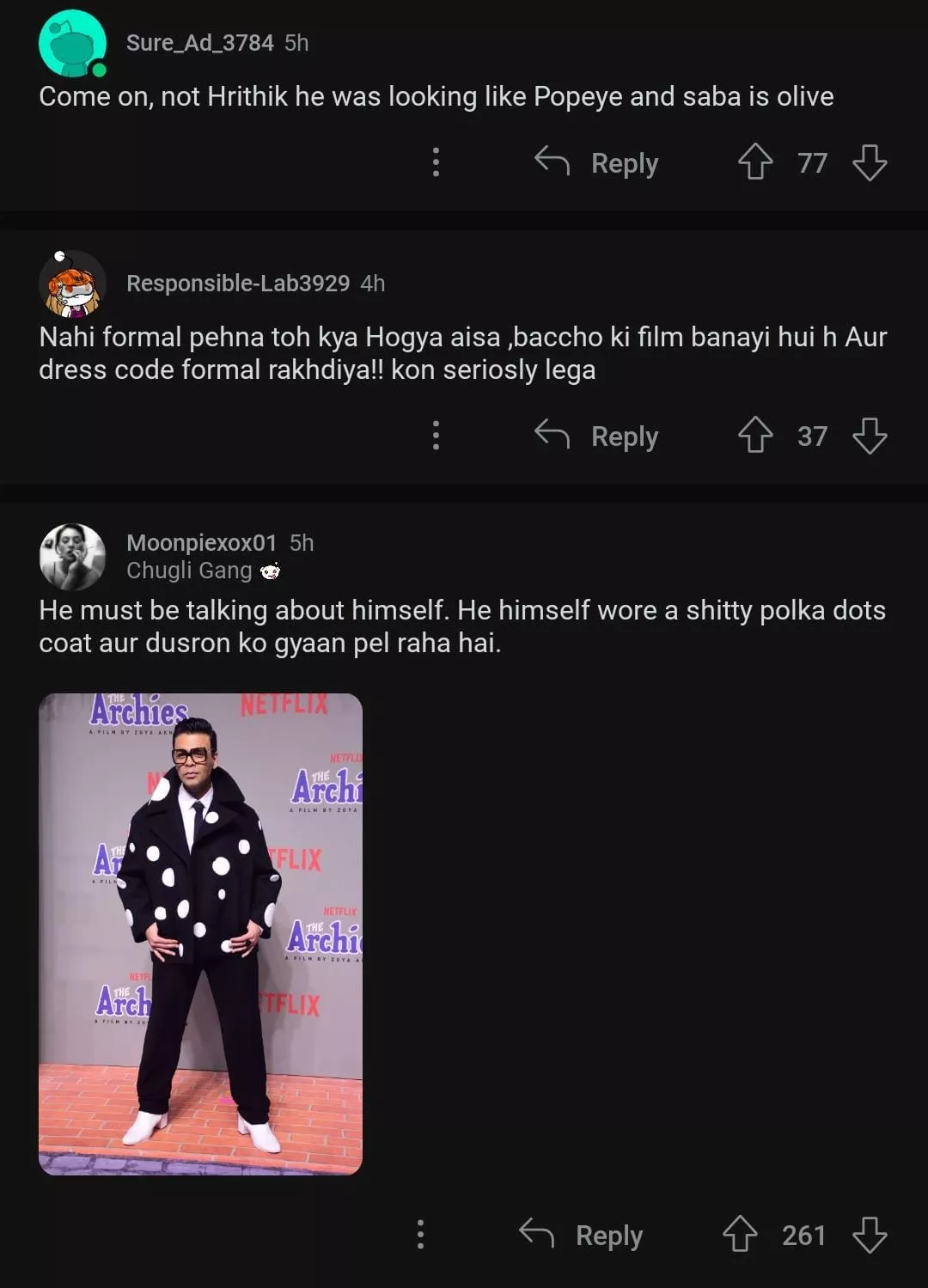The image size is (928, 1288).
Task: Open more options on Responsible-Lab3929's comment
Action: (436, 435)
